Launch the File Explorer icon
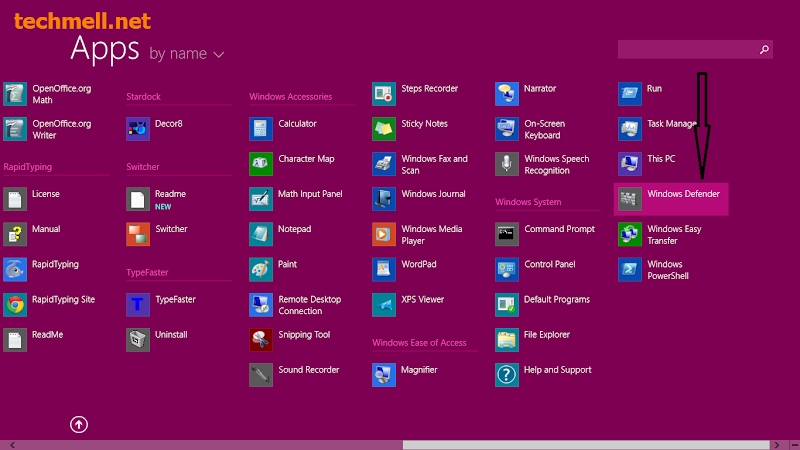800x450 pixels. tap(507, 340)
